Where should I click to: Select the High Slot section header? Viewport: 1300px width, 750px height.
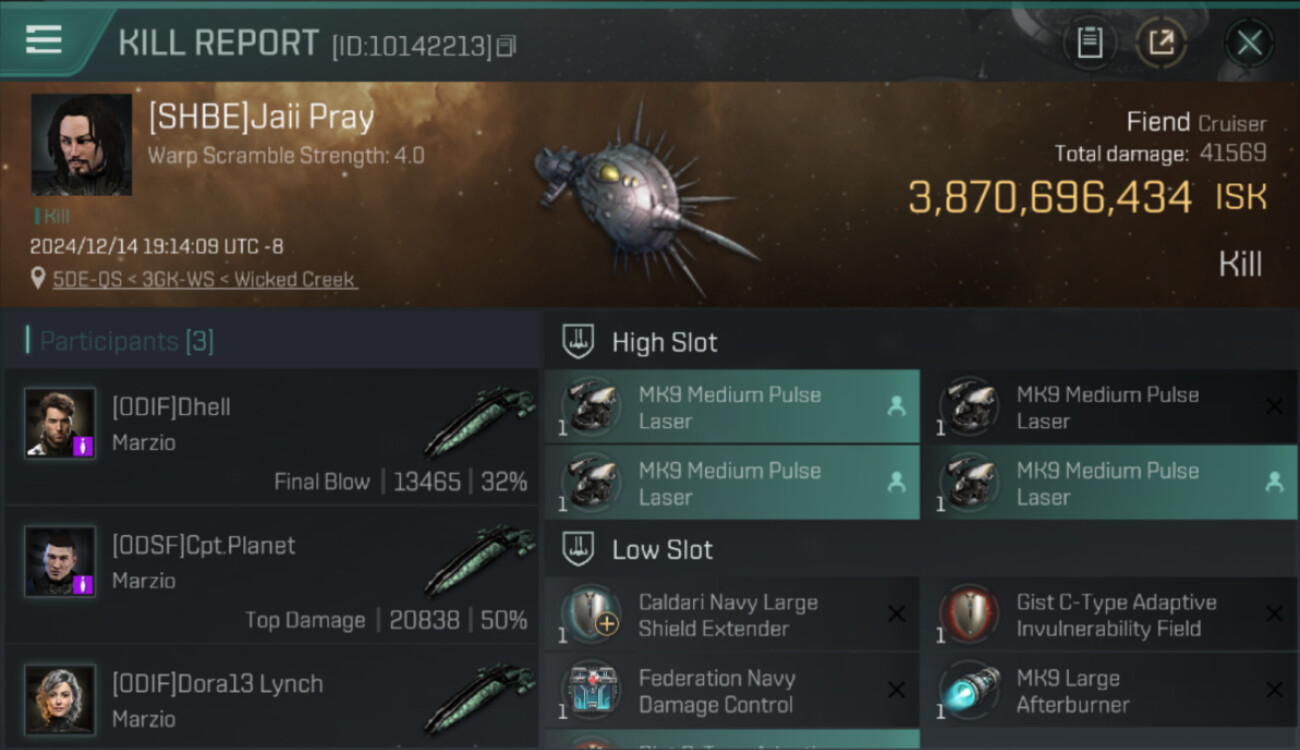click(664, 342)
